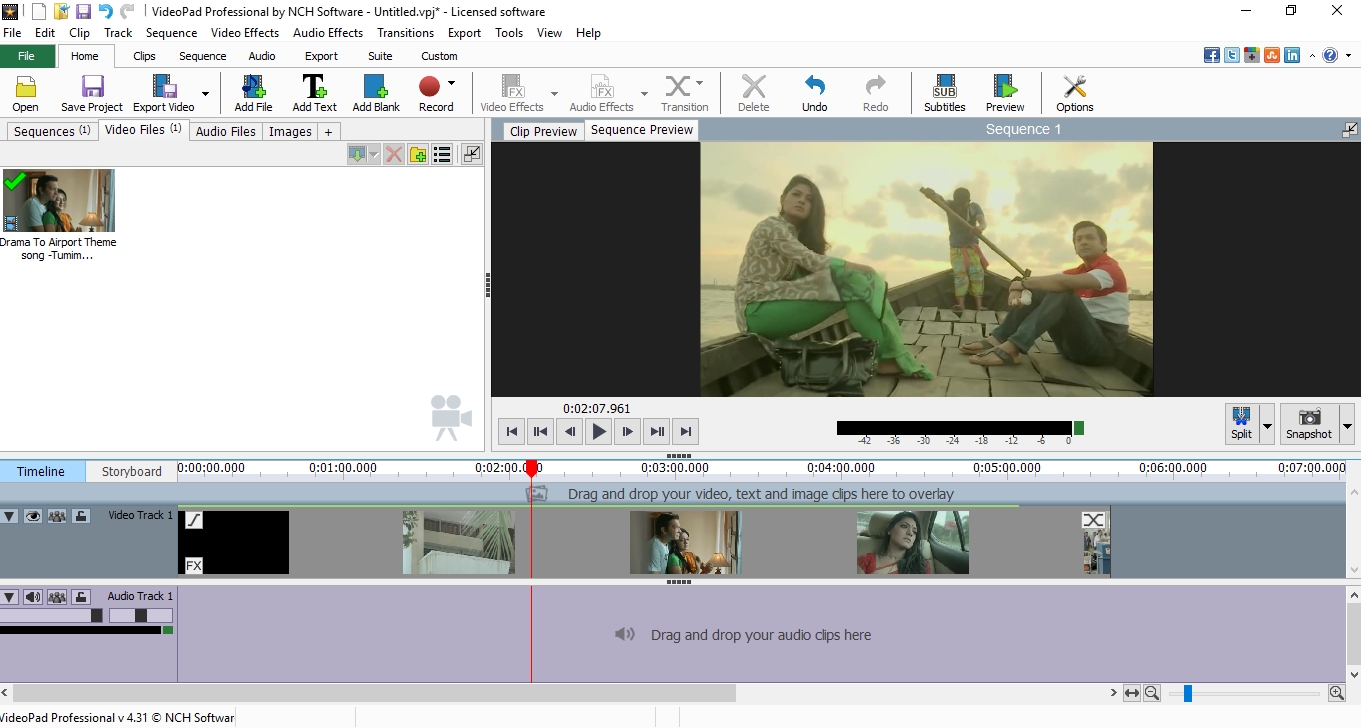Open the help icon dropdown arrow
This screenshot has height=728, width=1361.
(1349, 55)
